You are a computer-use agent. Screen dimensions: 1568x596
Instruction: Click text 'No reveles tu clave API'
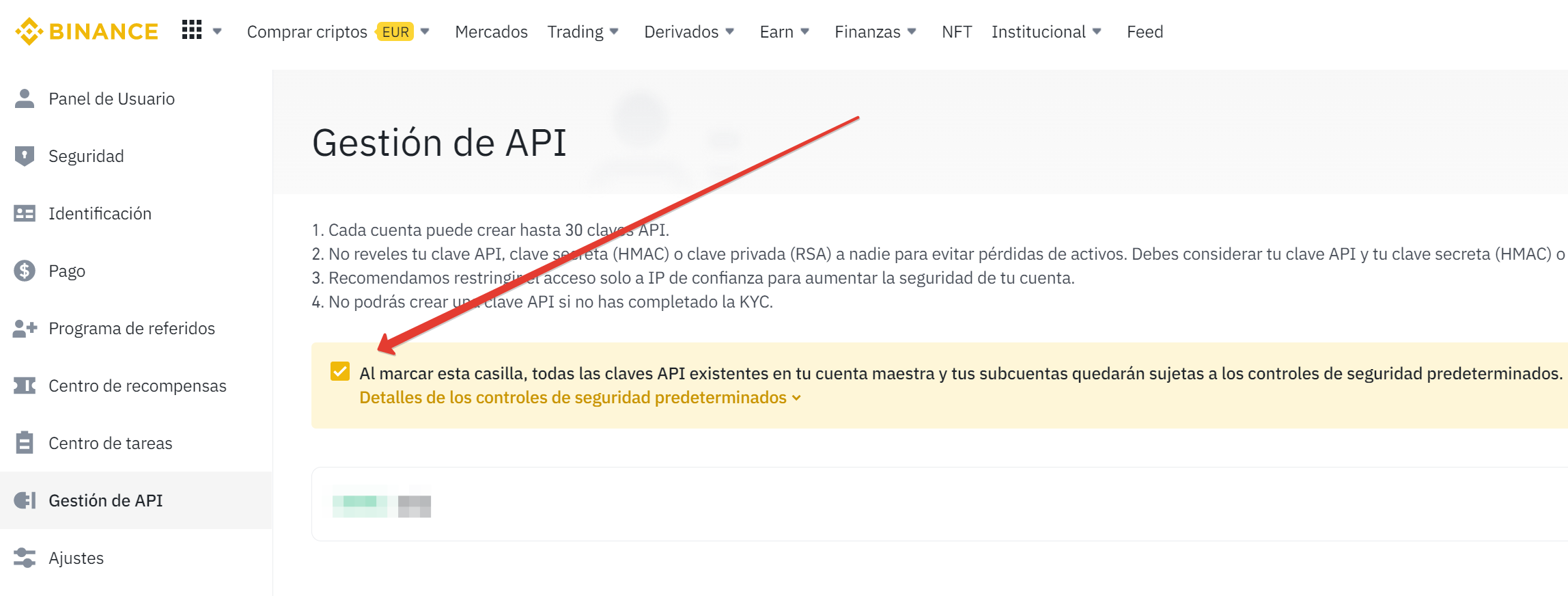coord(415,254)
